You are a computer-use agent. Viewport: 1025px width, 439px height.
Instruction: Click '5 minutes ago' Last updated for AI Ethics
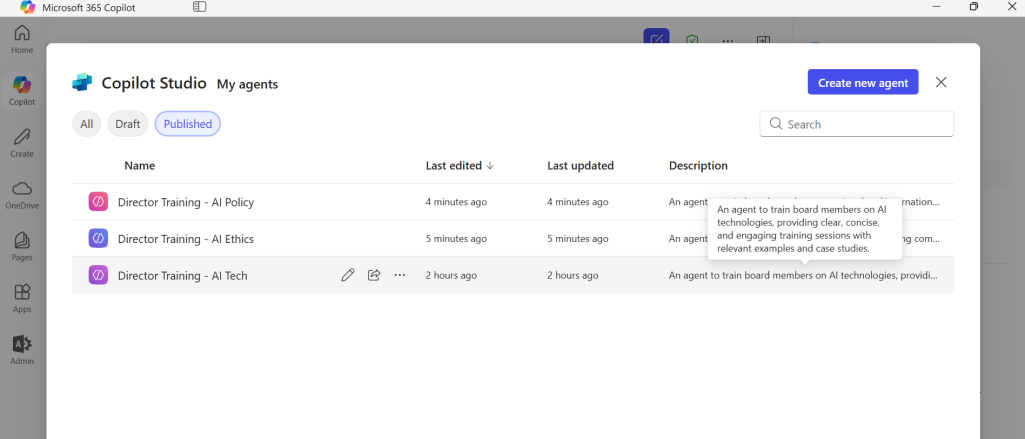pyautogui.click(x=578, y=238)
